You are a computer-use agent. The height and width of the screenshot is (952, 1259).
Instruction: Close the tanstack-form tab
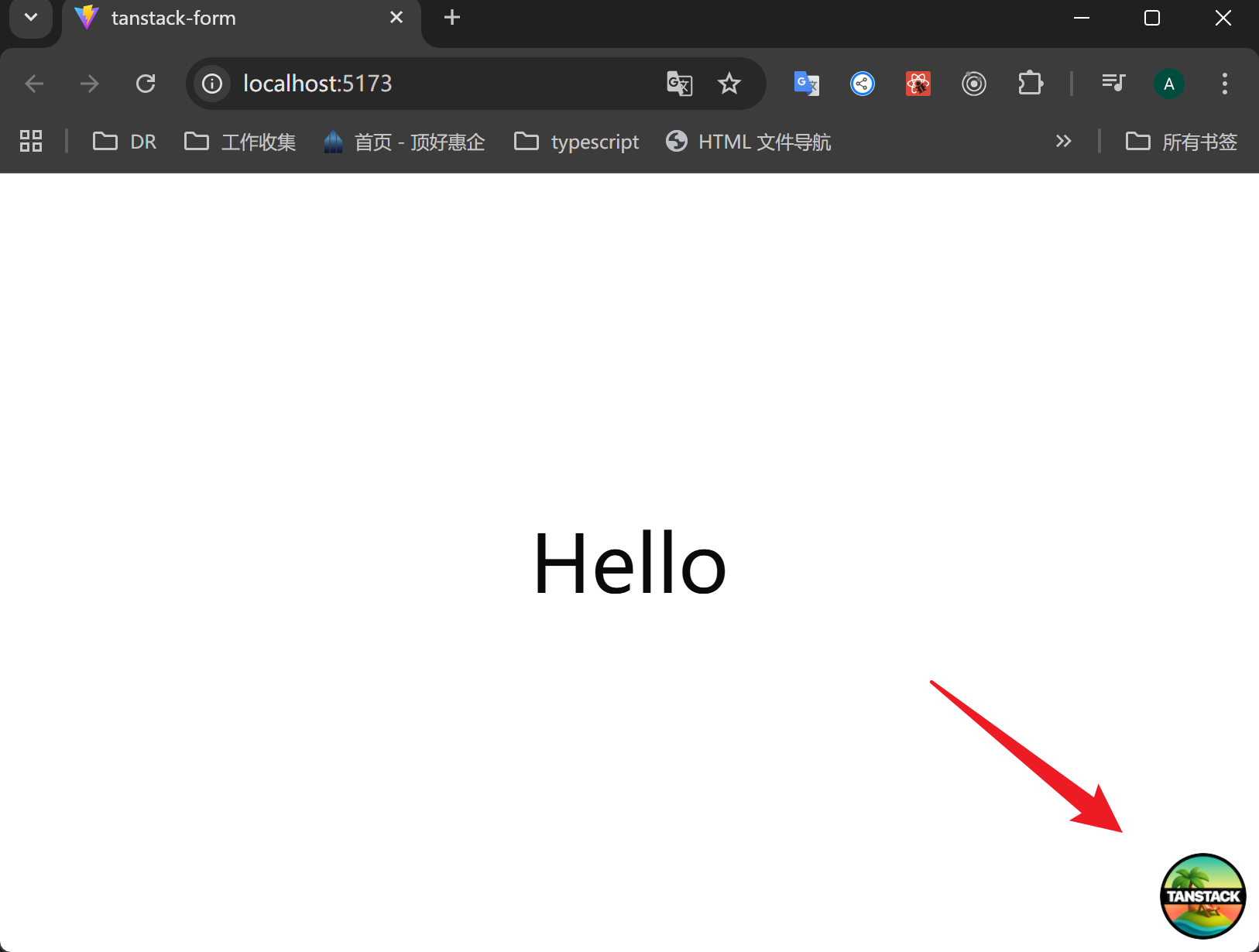tap(396, 18)
